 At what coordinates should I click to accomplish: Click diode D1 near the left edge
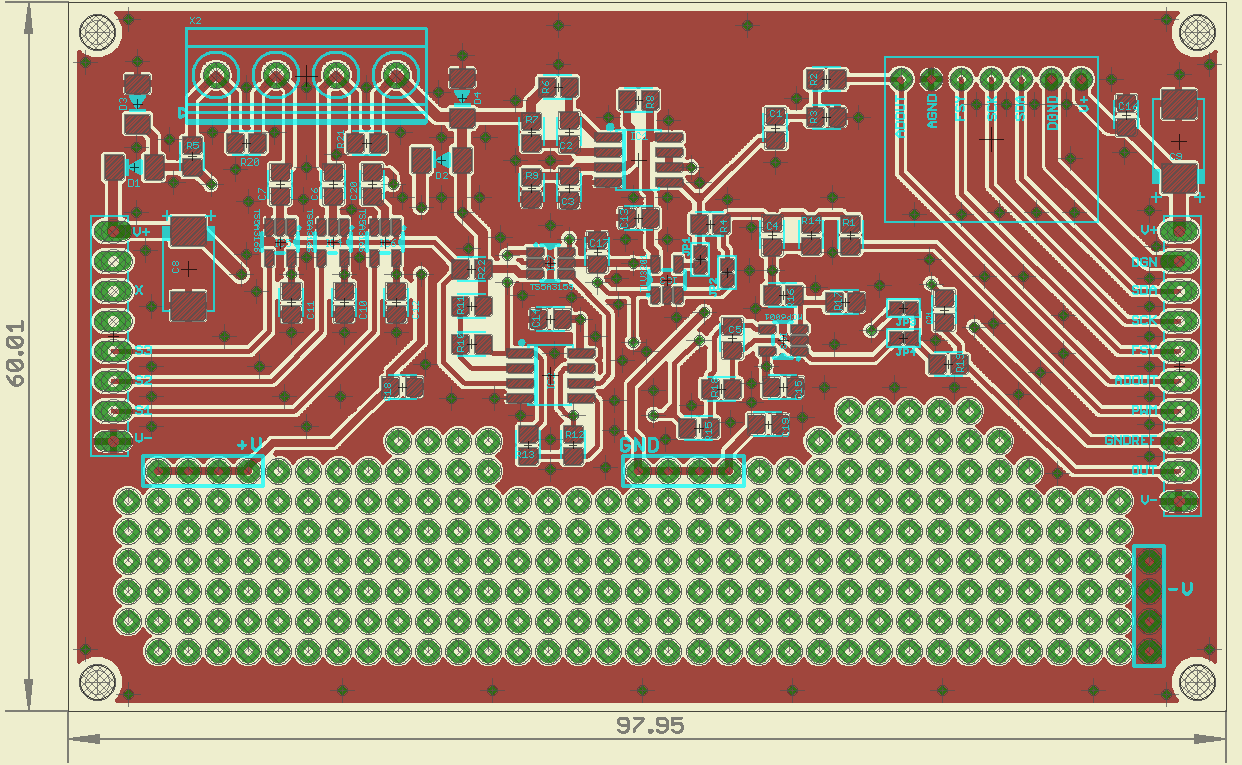(x=134, y=166)
